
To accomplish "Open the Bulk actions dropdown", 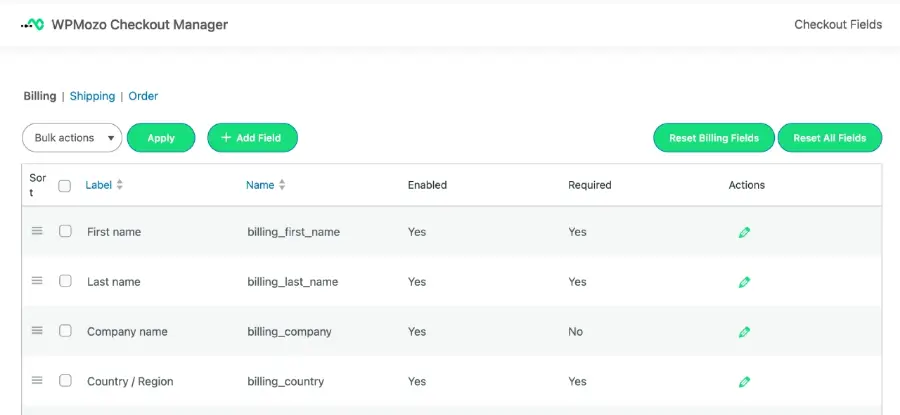I will [x=72, y=138].
